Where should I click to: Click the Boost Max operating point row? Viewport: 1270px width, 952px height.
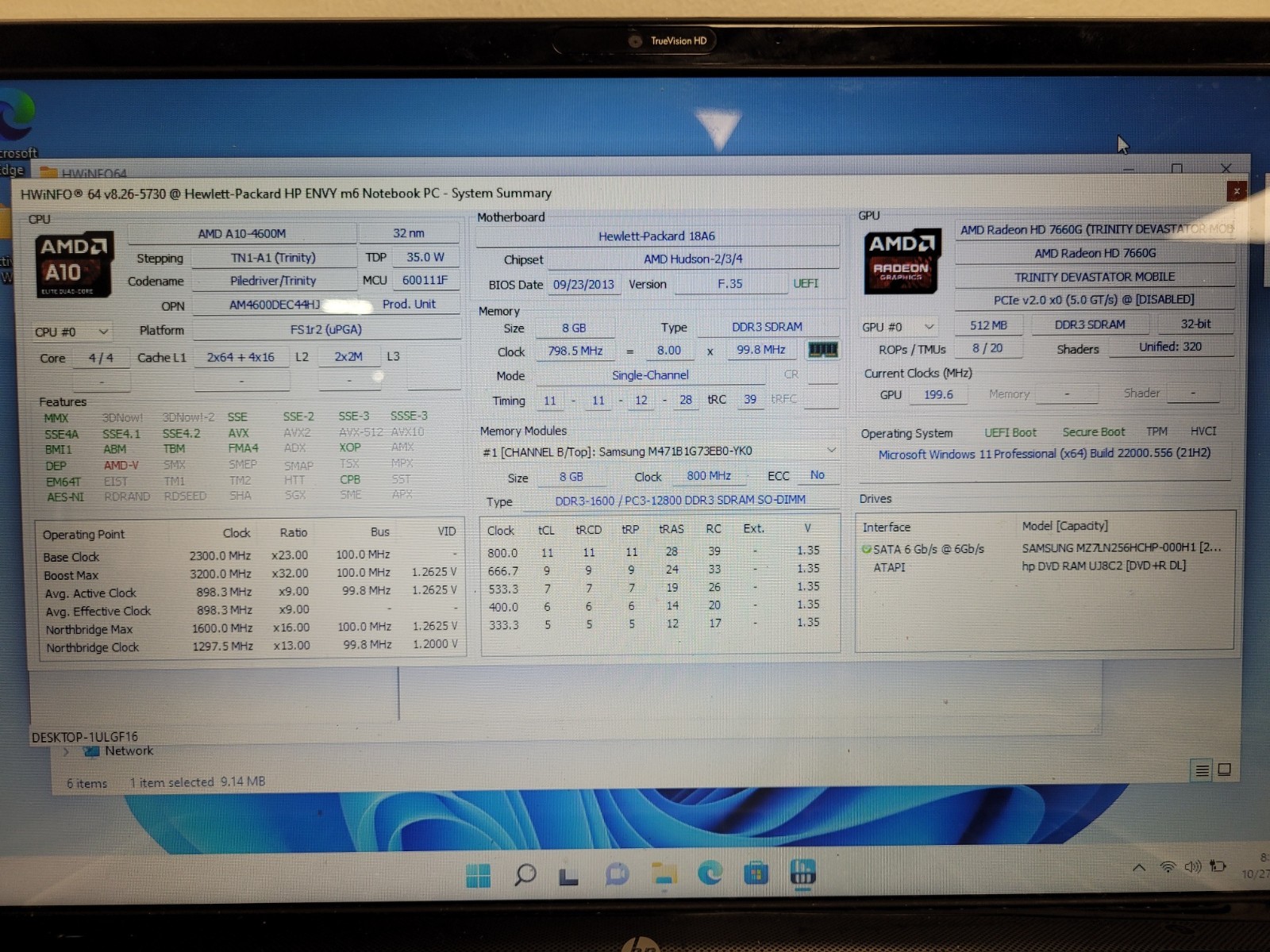coord(251,574)
